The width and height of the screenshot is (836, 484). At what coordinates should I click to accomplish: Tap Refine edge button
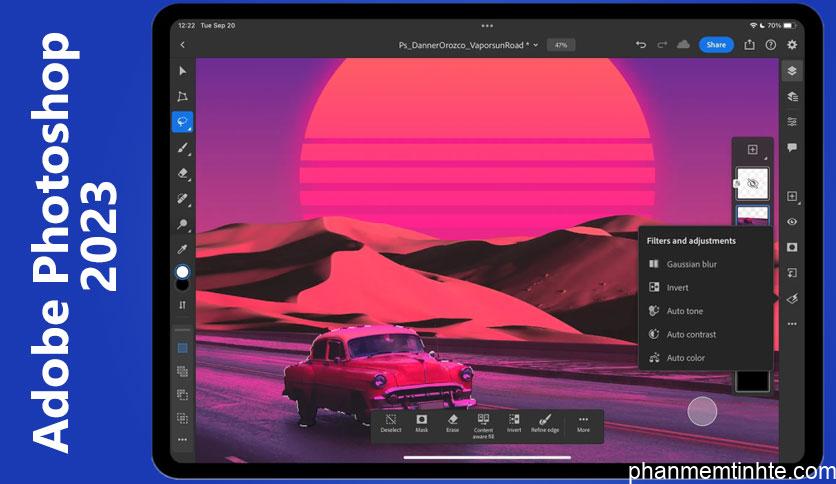545,424
